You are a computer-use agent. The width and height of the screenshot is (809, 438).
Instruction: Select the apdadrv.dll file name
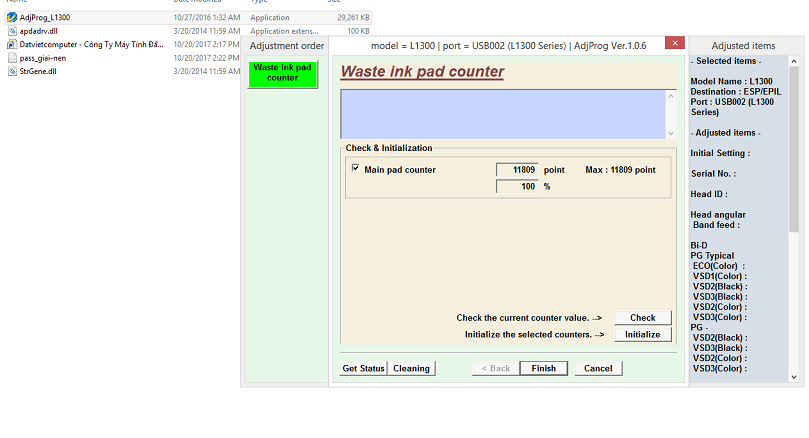point(39,31)
